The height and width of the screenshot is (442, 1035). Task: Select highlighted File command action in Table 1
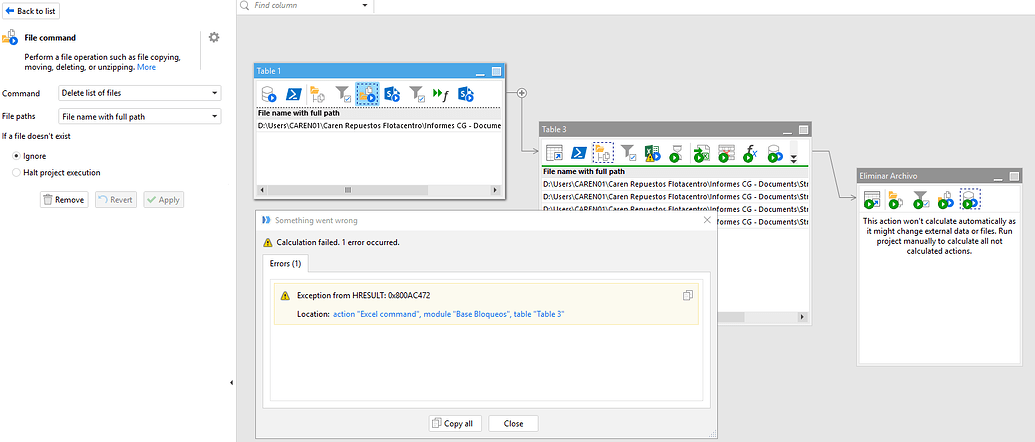(x=367, y=94)
